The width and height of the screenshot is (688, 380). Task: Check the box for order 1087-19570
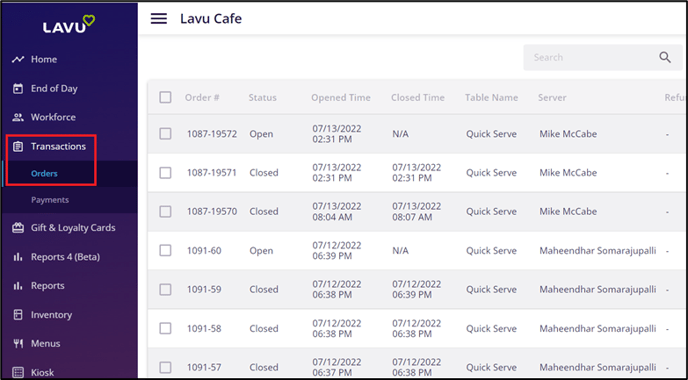pyautogui.click(x=165, y=212)
